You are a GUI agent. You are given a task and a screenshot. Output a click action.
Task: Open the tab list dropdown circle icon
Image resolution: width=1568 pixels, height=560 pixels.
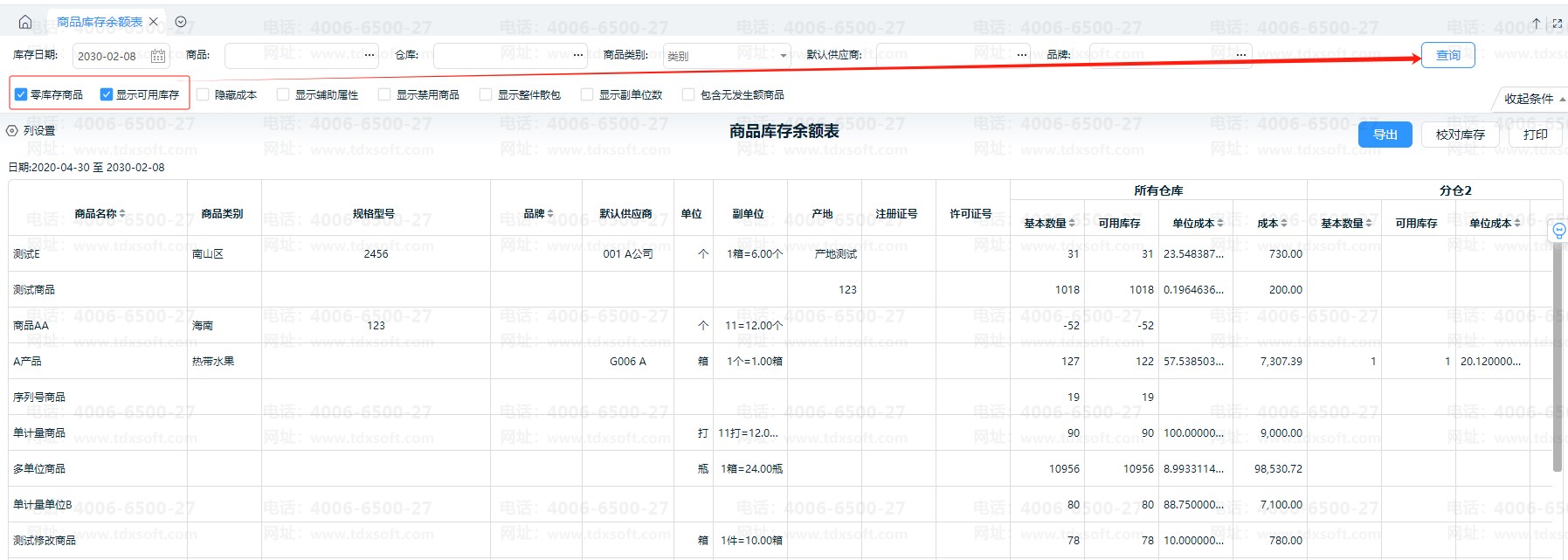(x=181, y=22)
